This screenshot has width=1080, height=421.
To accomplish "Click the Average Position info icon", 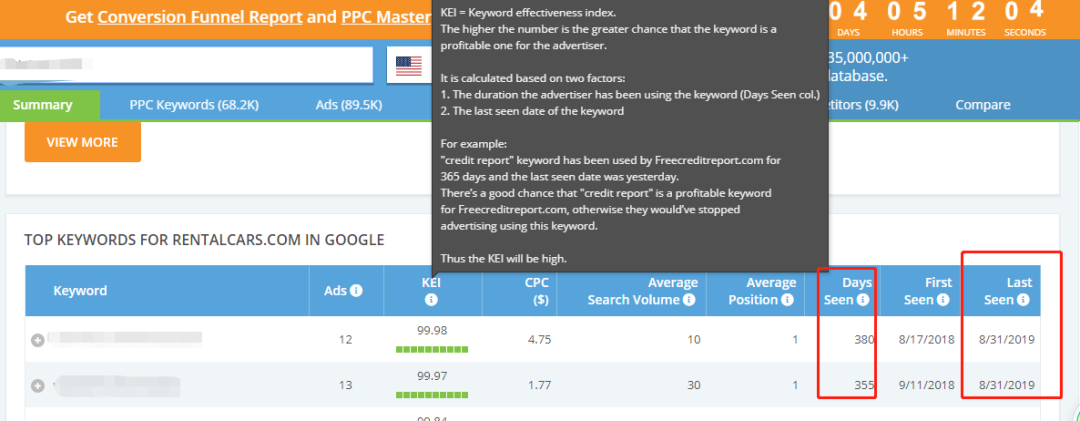I will [x=788, y=300].
